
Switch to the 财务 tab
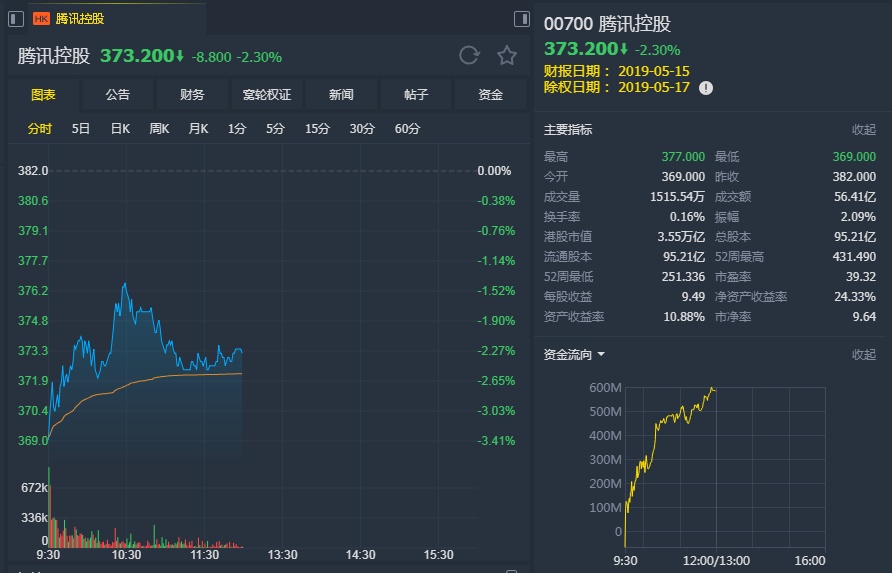pos(192,95)
